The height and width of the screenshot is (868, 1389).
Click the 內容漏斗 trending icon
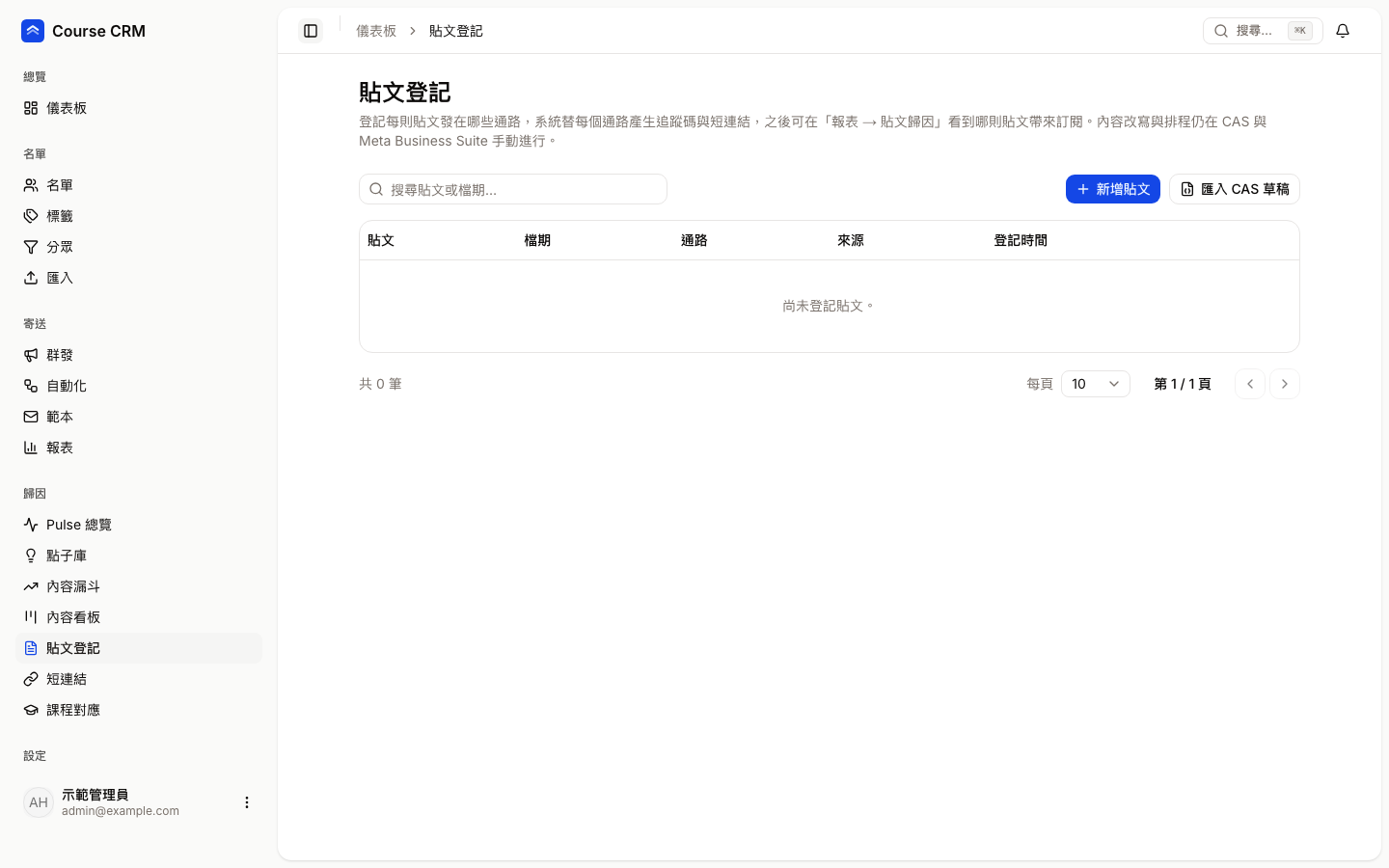pyautogui.click(x=31, y=586)
